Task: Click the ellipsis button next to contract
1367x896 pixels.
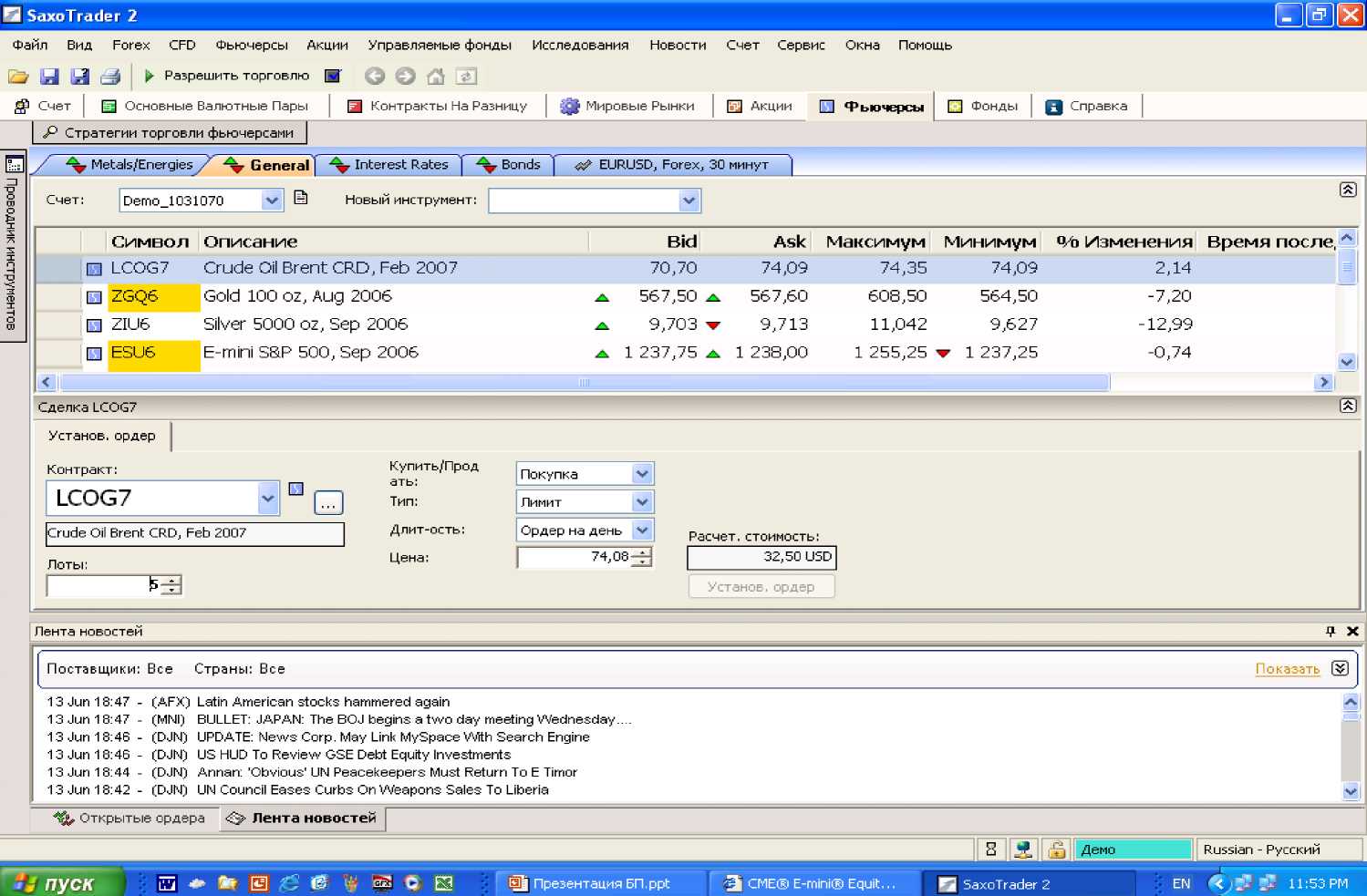Action: point(328,502)
